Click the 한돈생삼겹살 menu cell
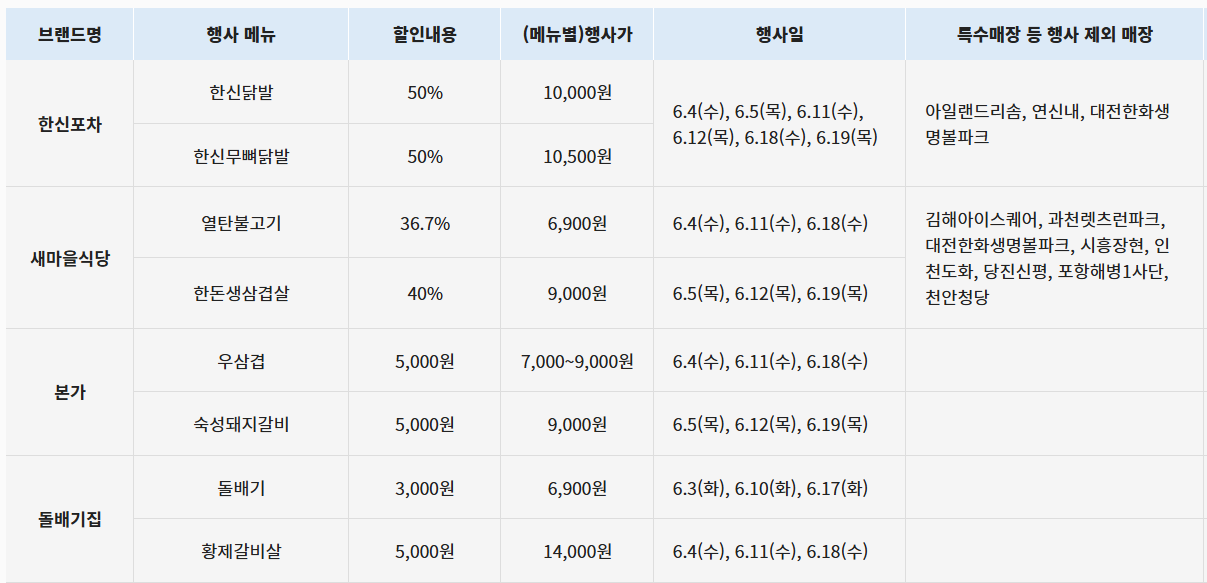Screen dimensions: 1207x583 pos(241,293)
